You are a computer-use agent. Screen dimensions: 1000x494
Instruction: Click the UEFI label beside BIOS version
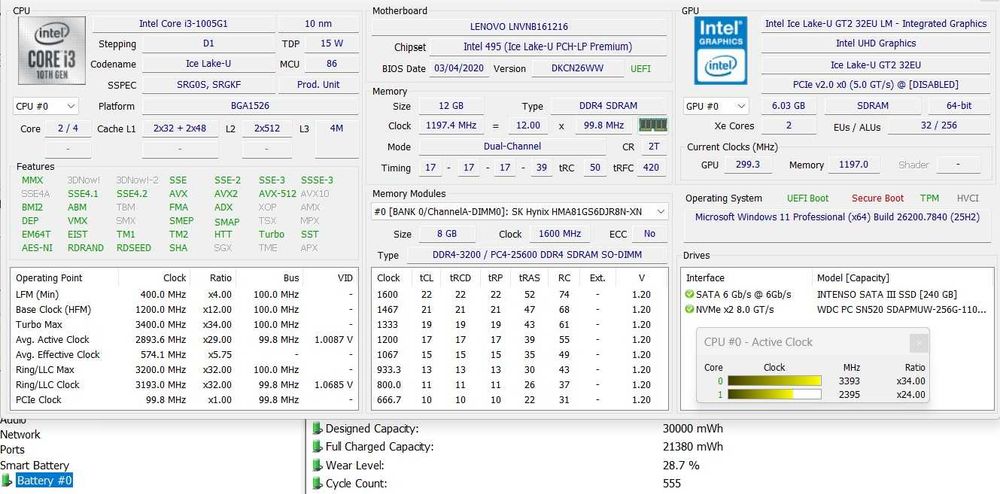[x=641, y=68]
